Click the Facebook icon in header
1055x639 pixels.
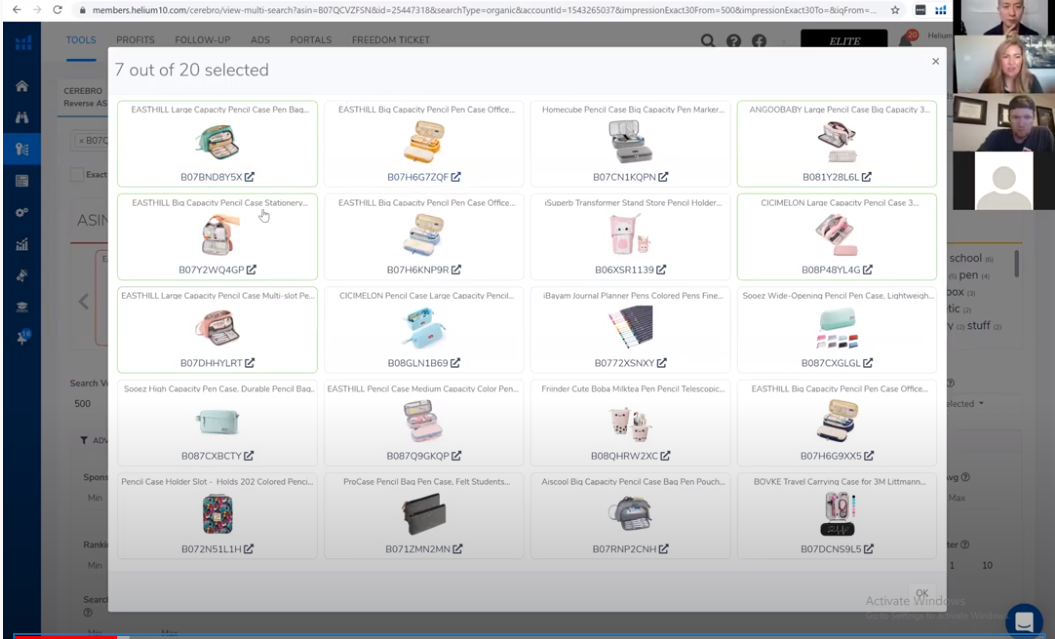click(759, 40)
